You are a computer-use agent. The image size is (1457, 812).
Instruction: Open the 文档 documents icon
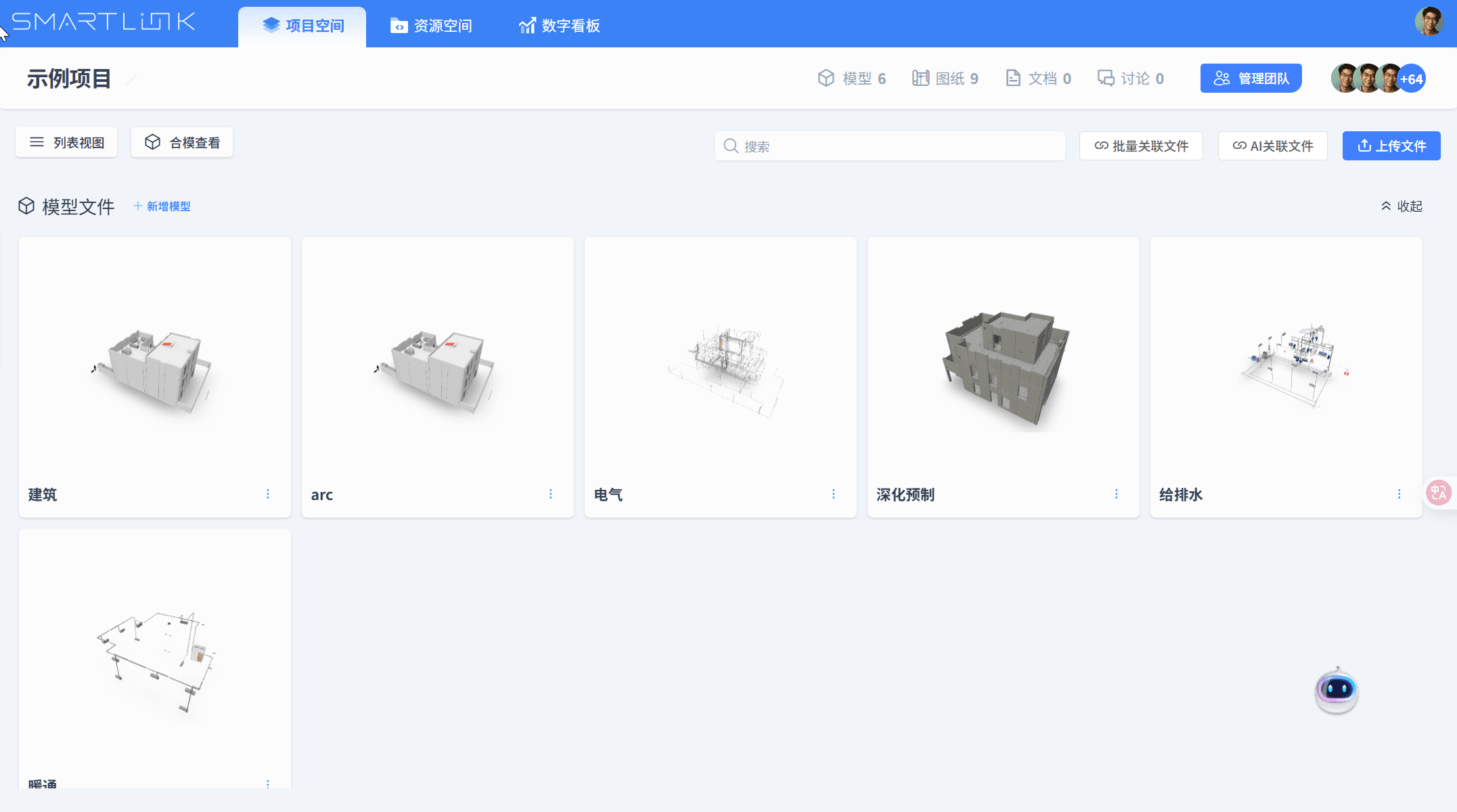coord(1013,78)
